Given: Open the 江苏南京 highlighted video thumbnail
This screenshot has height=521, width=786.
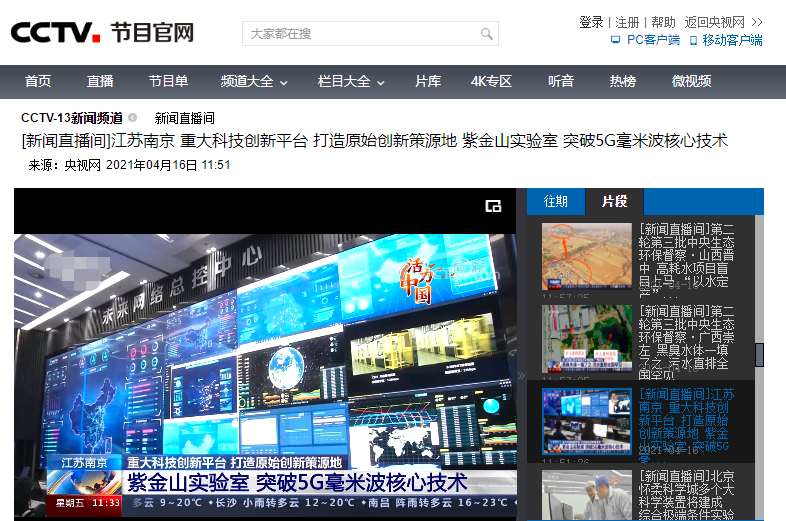Looking at the screenshot, I should click(x=586, y=421).
